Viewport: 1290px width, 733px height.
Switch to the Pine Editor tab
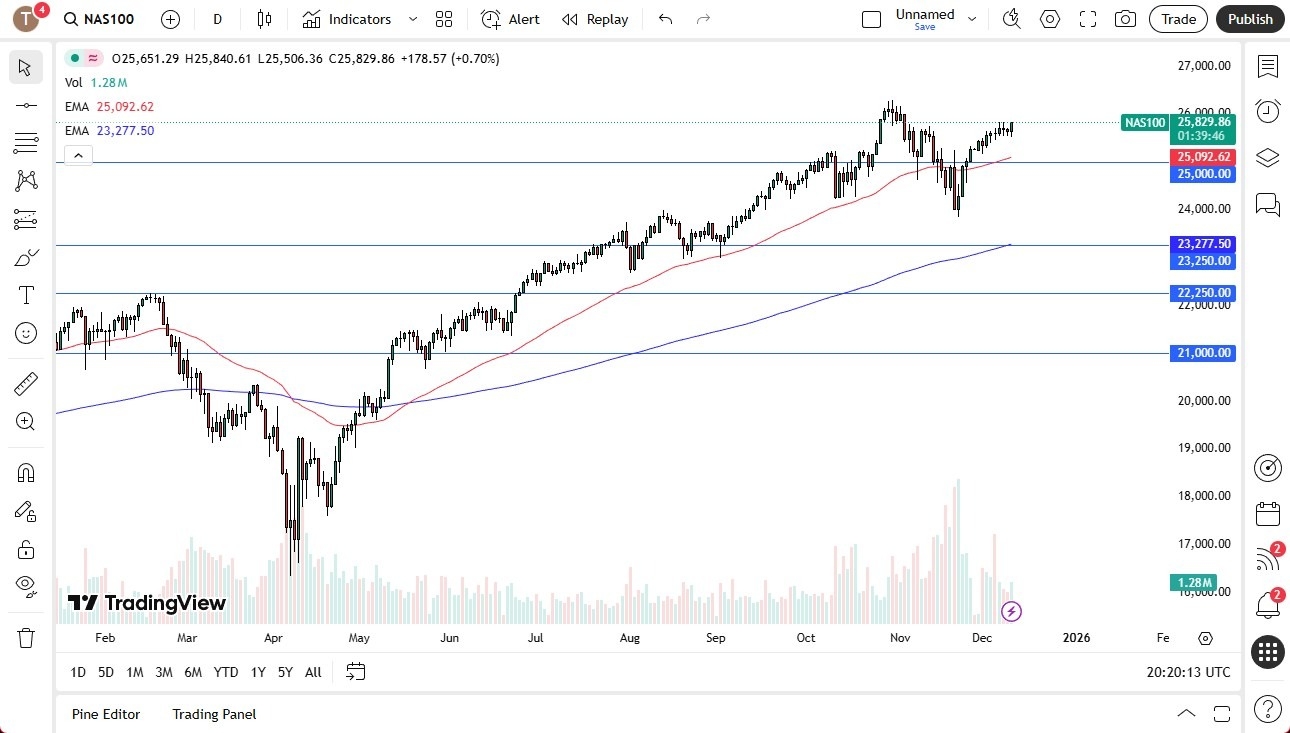105,714
